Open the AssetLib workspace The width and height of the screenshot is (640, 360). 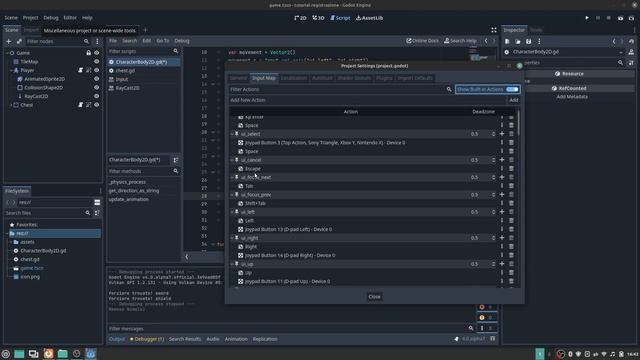coord(369,18)
